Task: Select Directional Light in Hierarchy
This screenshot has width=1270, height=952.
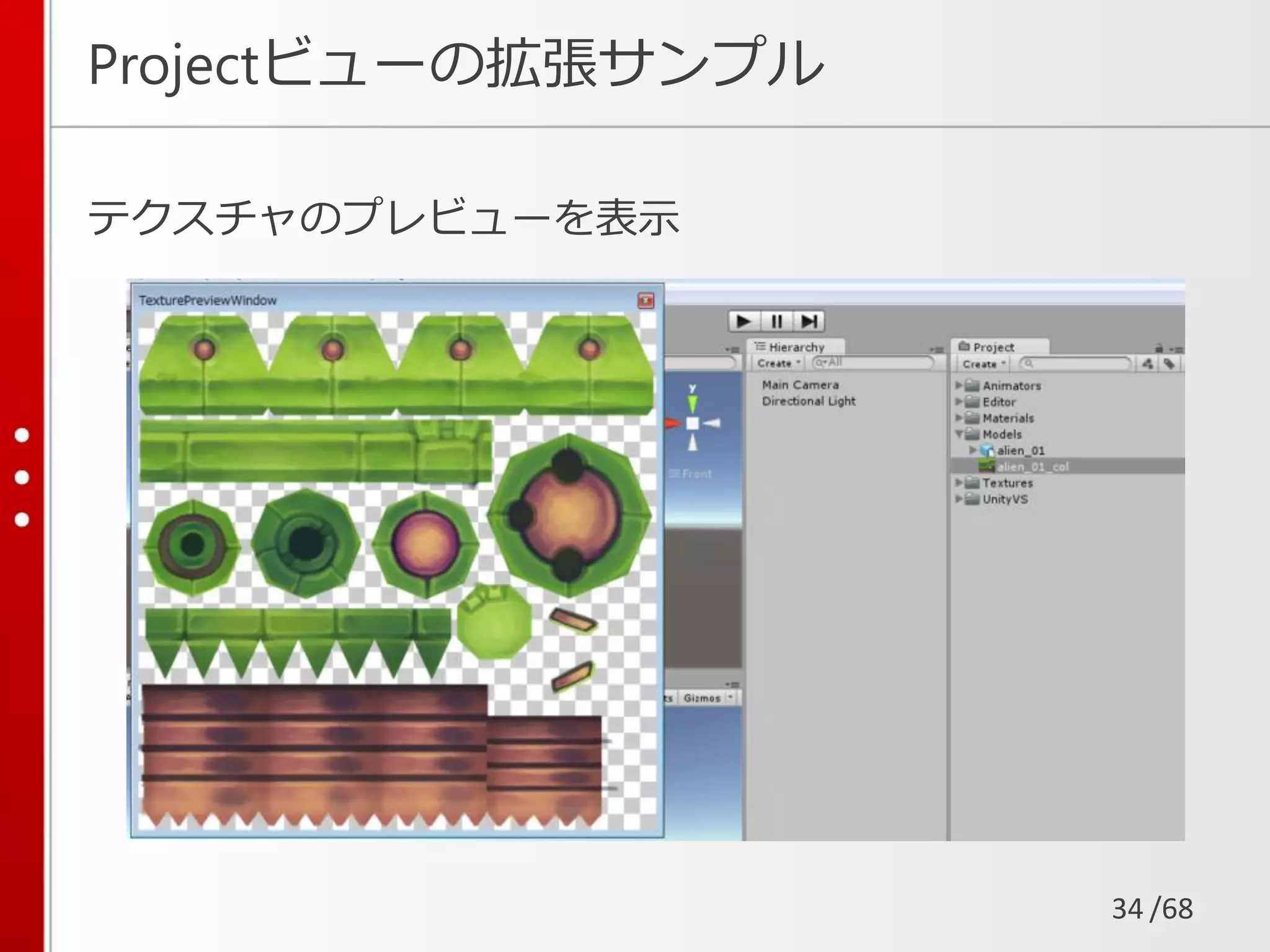Action: 809,401
